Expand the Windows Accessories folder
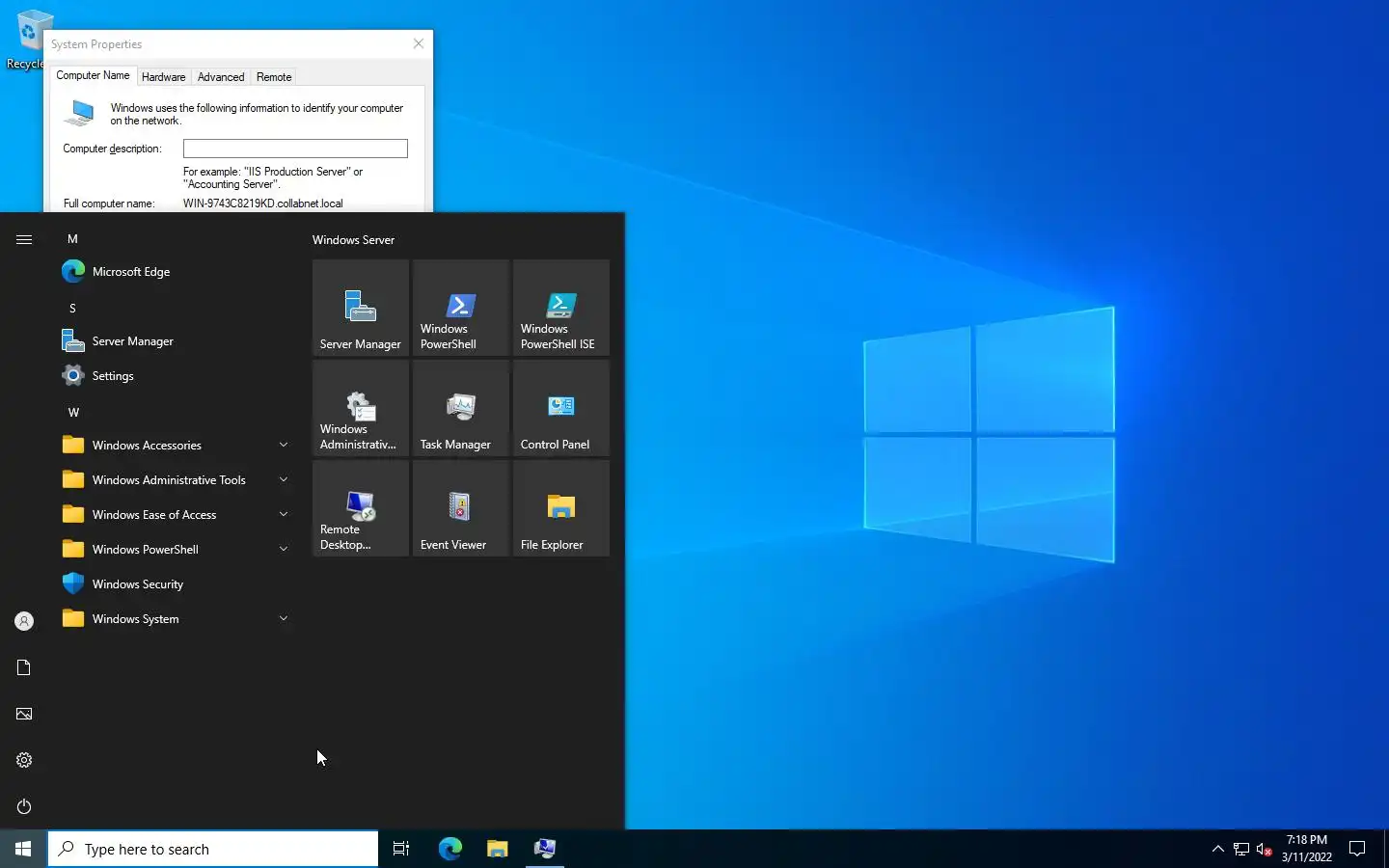This screenshot has width=1389, height=868. coord(176,446)
